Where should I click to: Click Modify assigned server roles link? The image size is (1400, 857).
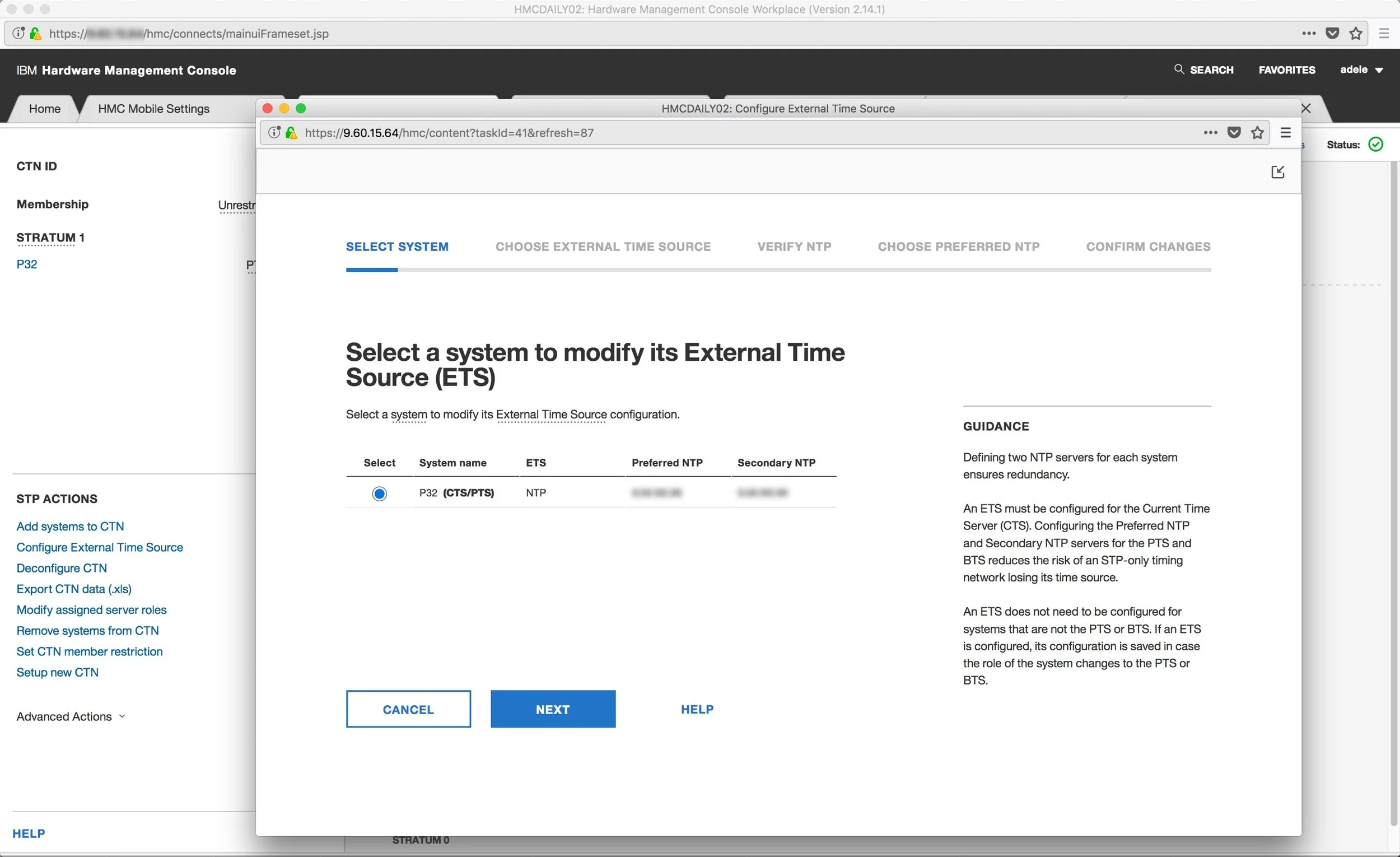click(x=91, y=610)
